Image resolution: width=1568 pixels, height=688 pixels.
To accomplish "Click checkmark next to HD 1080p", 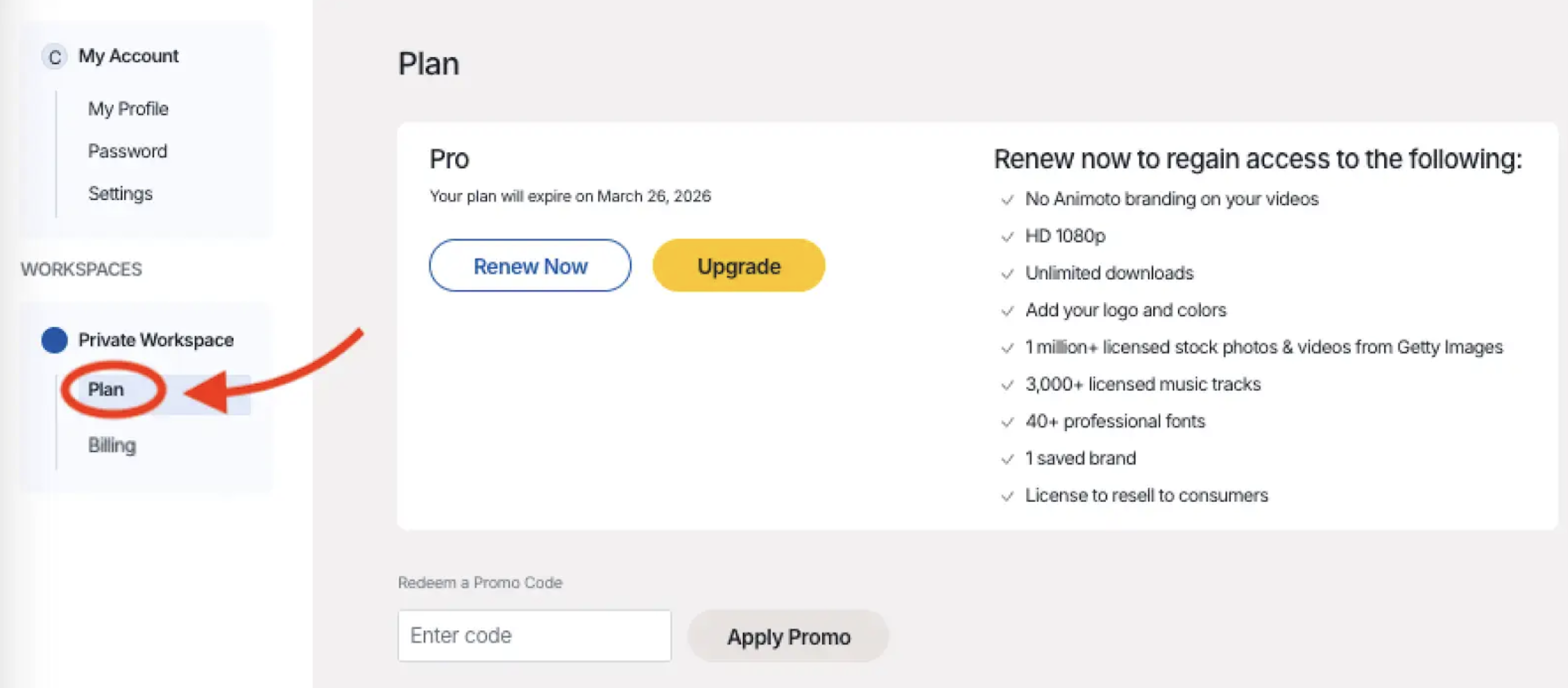I will (x=1007, y=237).
